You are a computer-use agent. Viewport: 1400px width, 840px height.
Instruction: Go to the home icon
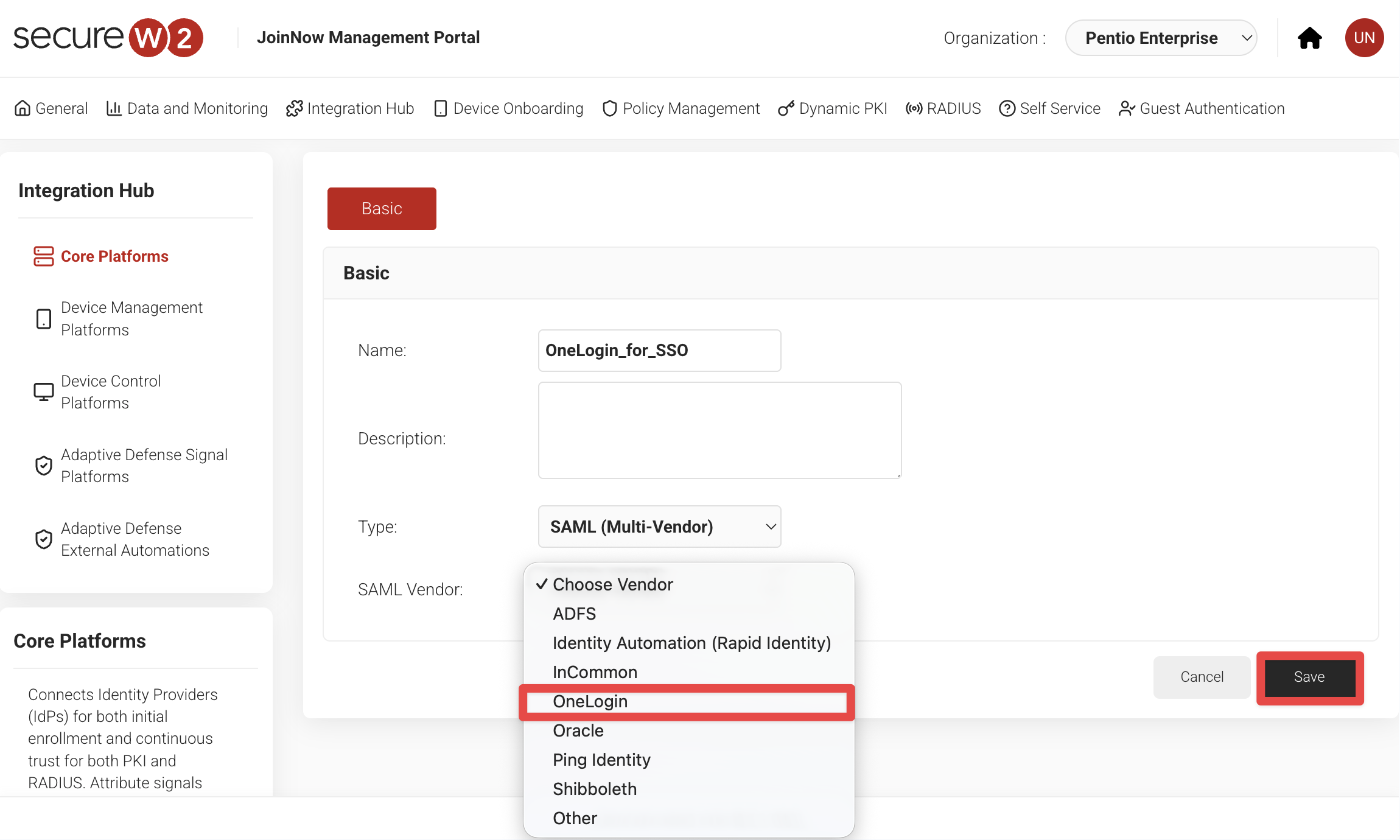click(x=1309, y=38)
